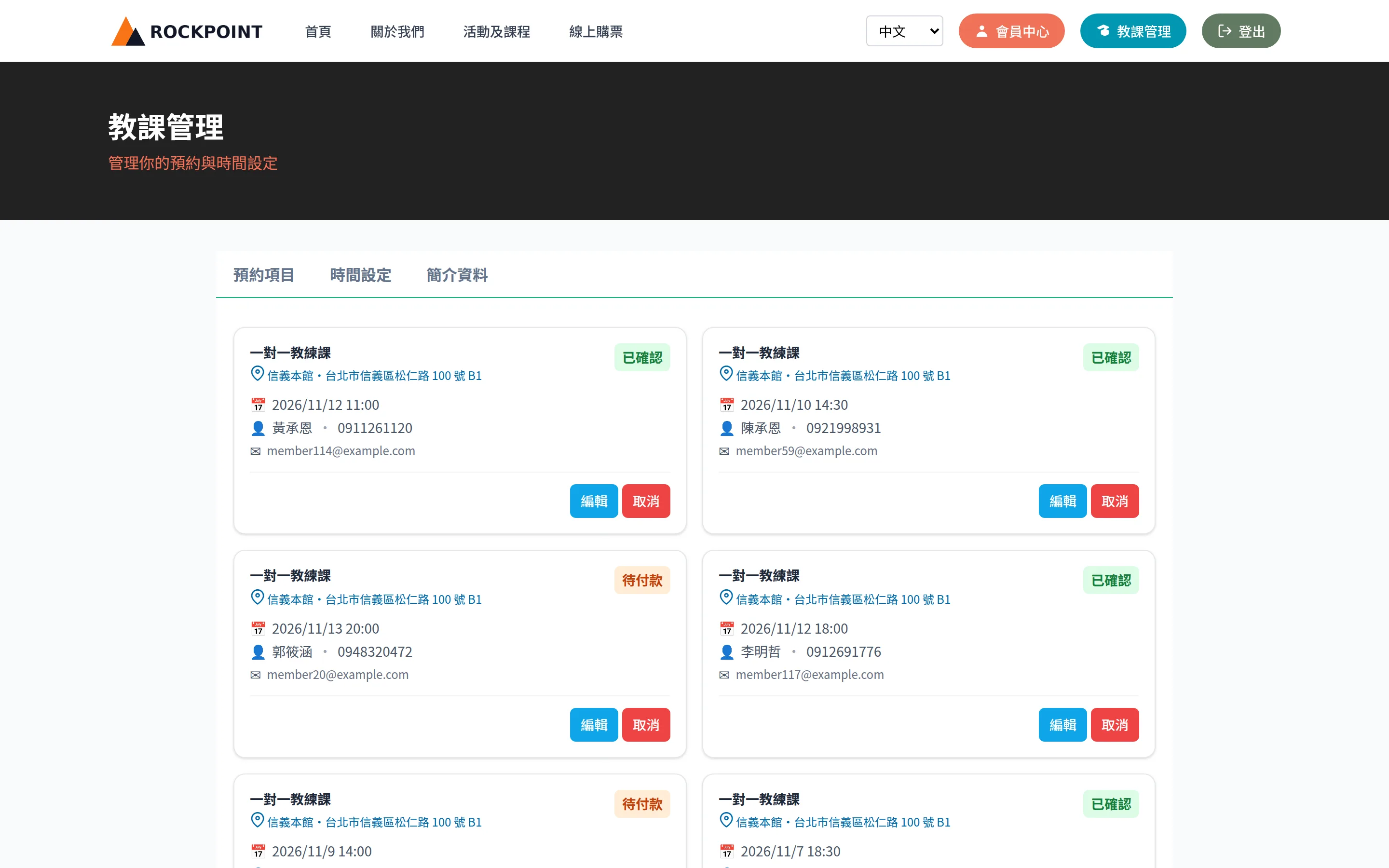Switch to the 簡介資料 tab

point(457,275)
